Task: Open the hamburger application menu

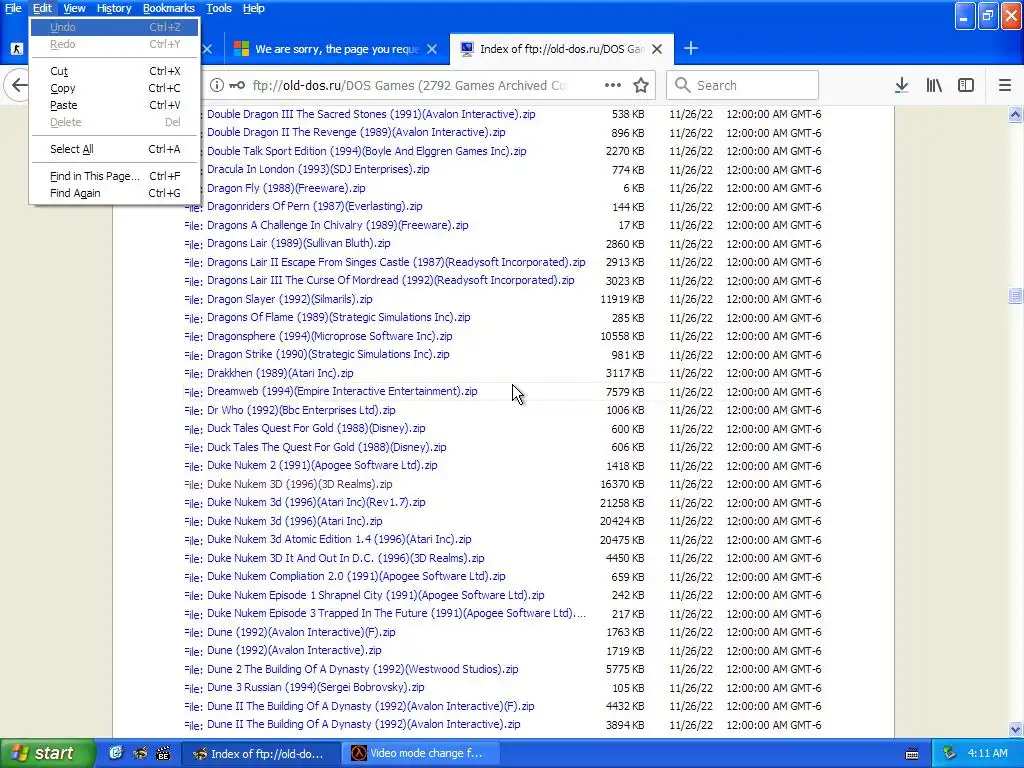Action: pyautogui.click(x=1005, y=86)
